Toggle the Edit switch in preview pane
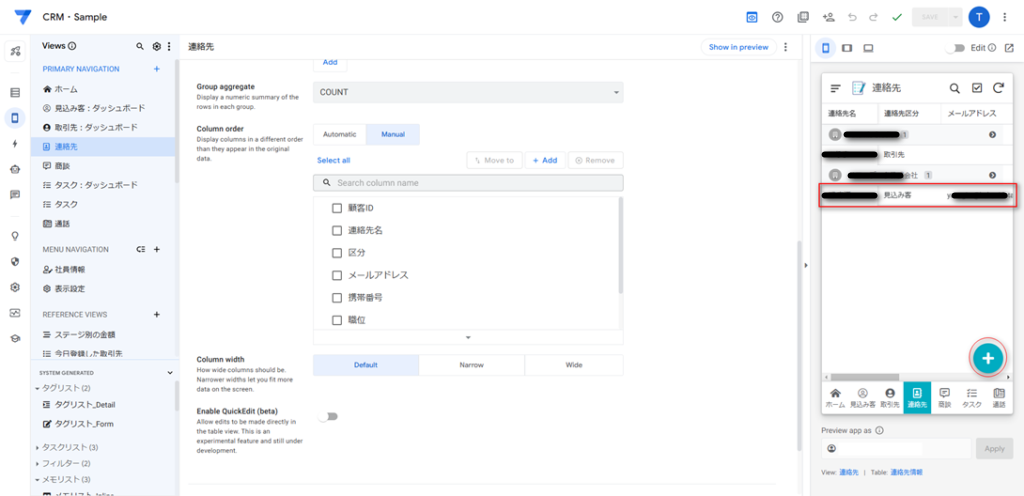This screenshot has height=496, width=1024. (x=957, y=48)
